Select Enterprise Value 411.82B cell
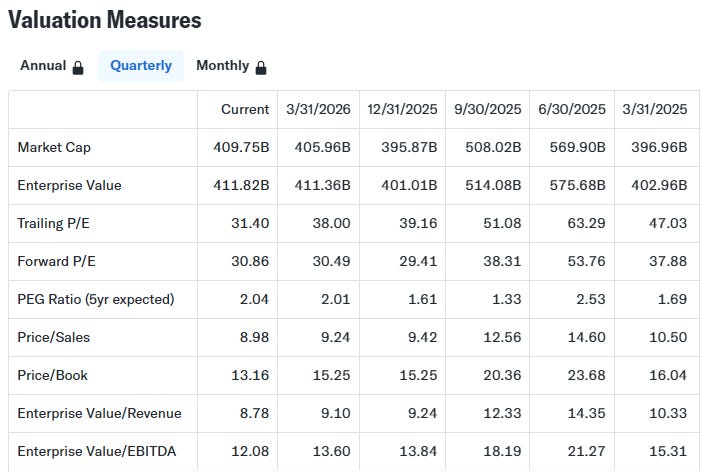This screenshot has height=472, width=701. [241, 185]
